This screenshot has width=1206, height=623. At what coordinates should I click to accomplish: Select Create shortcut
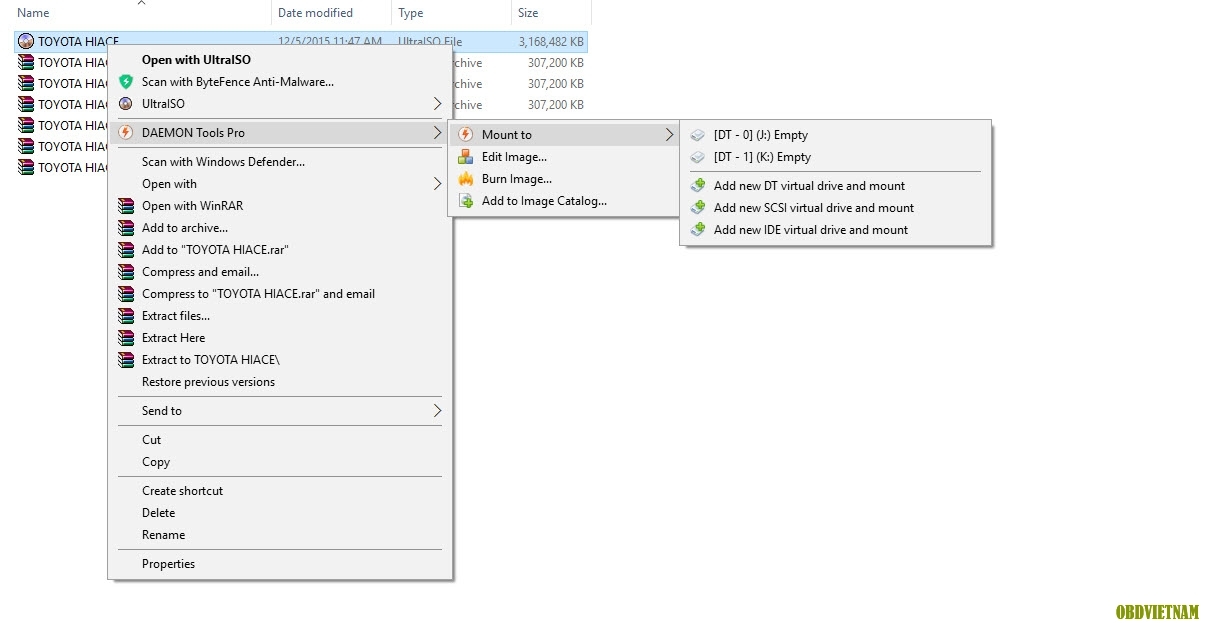click(x=280, y=491)
